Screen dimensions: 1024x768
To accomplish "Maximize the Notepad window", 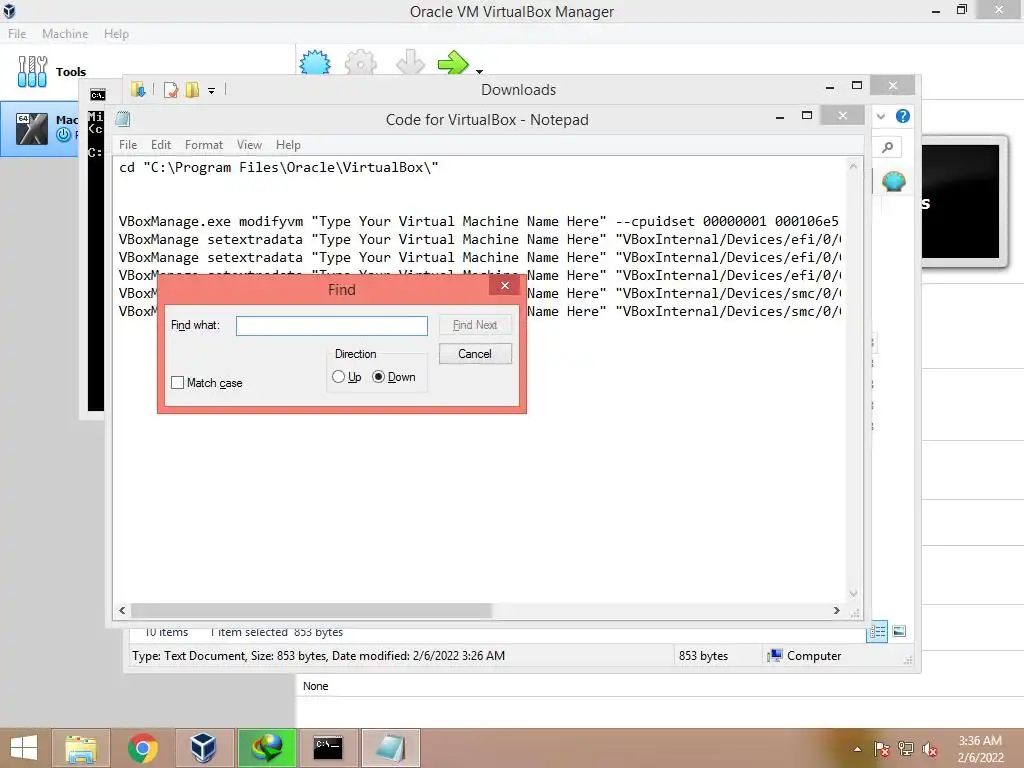I will (x=807, y=116).
